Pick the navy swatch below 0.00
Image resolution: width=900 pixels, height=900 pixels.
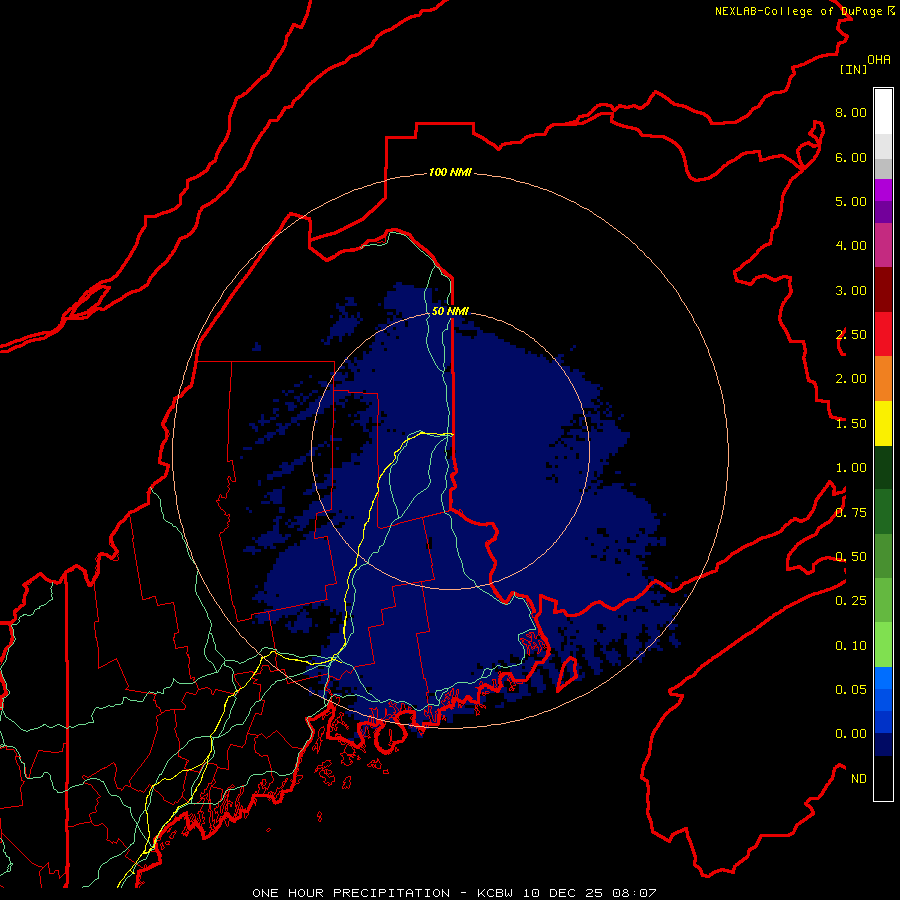point(883,744)
